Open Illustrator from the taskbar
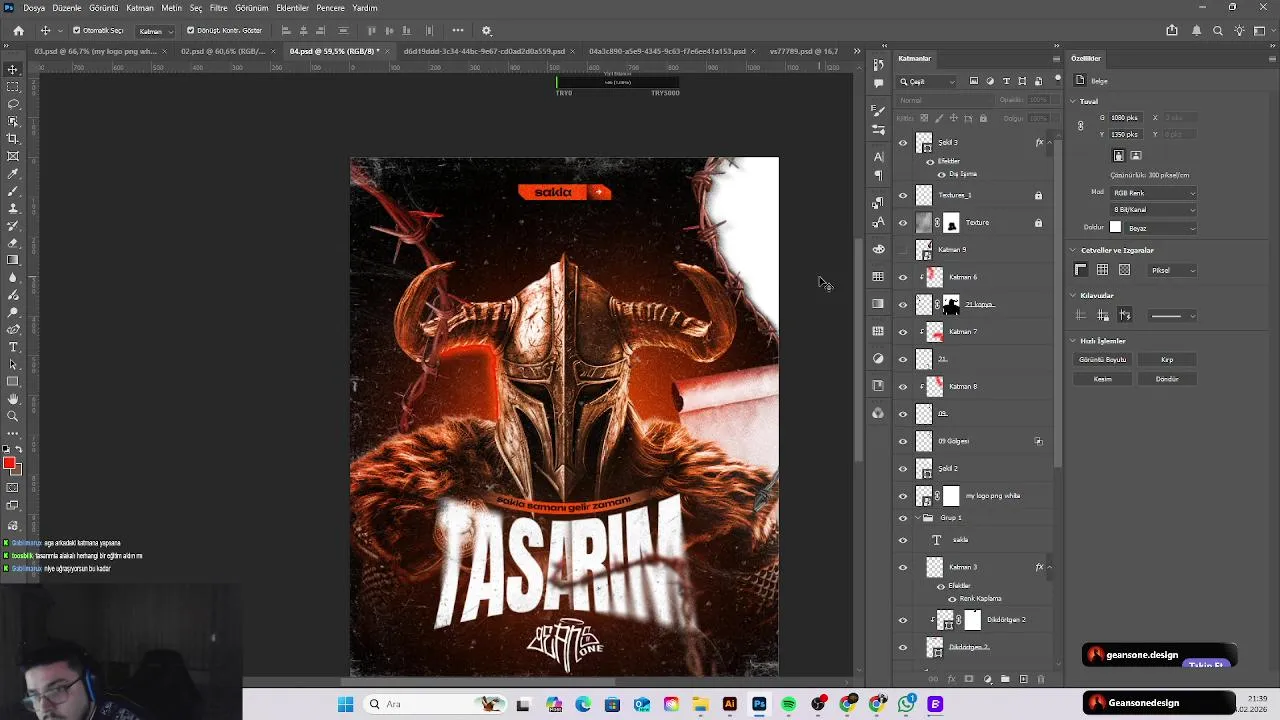This screenshot has height=720, width=1280. coord(730,704)
